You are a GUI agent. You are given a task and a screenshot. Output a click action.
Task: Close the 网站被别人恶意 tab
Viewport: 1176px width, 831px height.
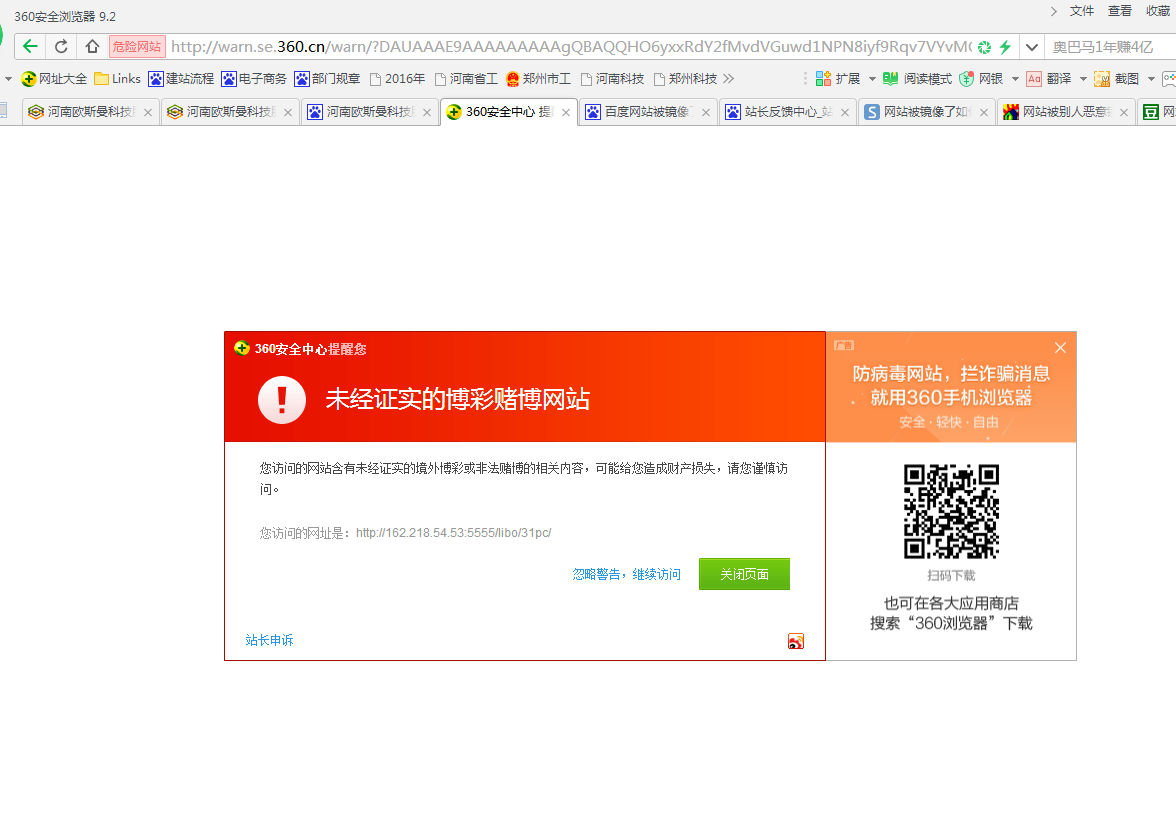point(1124,112)
